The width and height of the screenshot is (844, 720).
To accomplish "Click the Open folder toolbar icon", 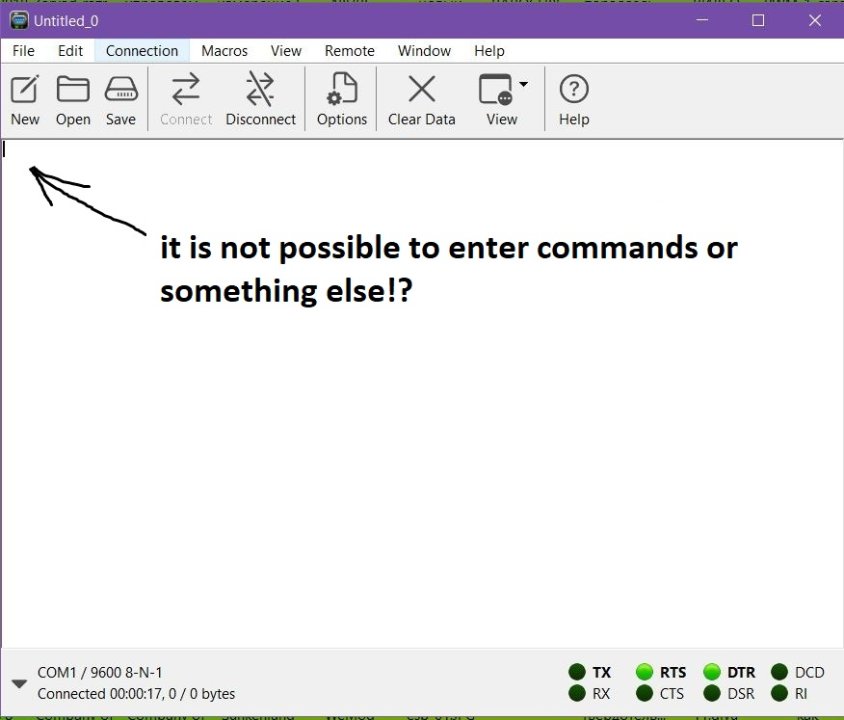I will click(73, 89).
